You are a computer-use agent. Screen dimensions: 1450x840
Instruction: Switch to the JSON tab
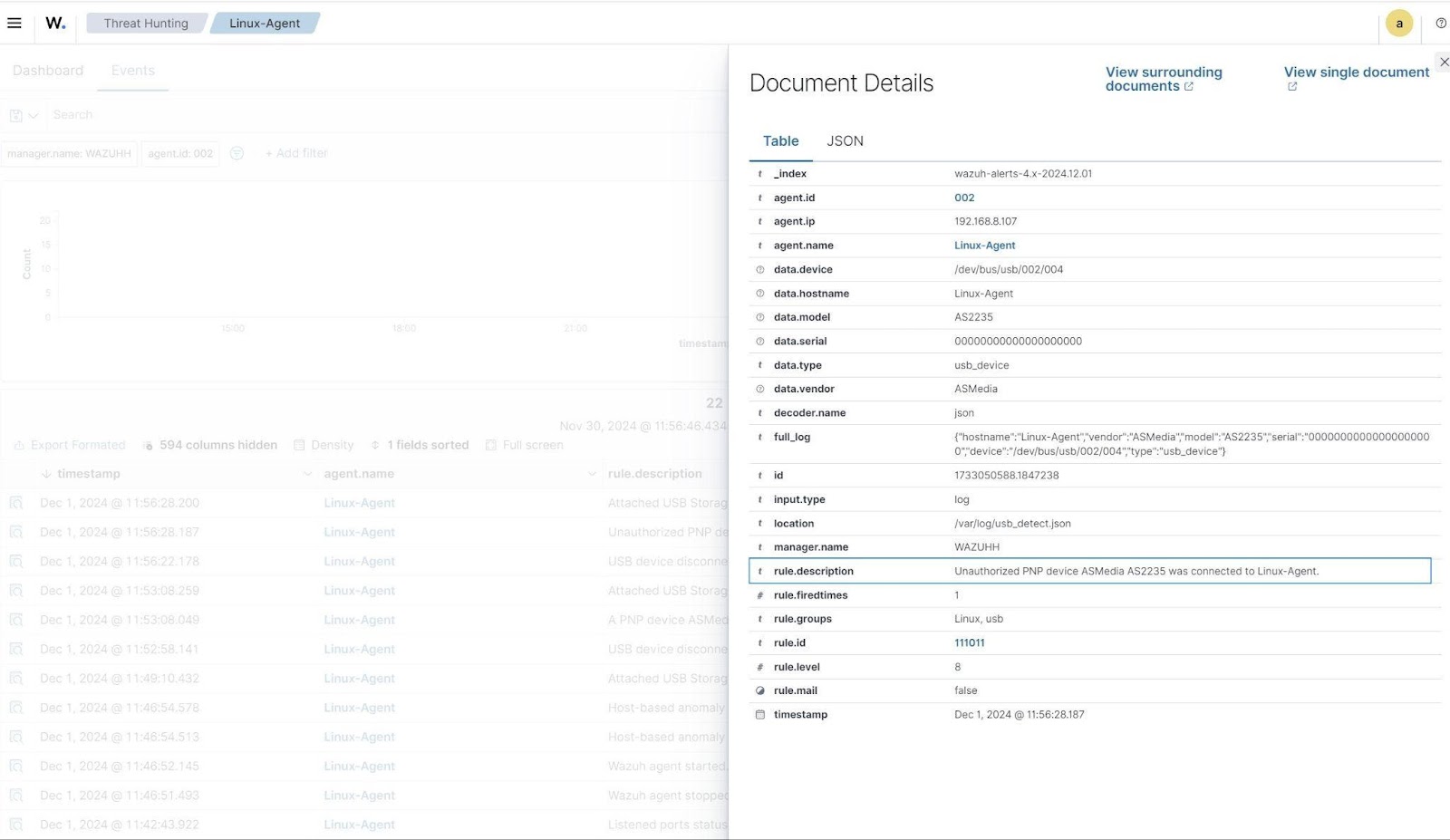coord(845,141)
